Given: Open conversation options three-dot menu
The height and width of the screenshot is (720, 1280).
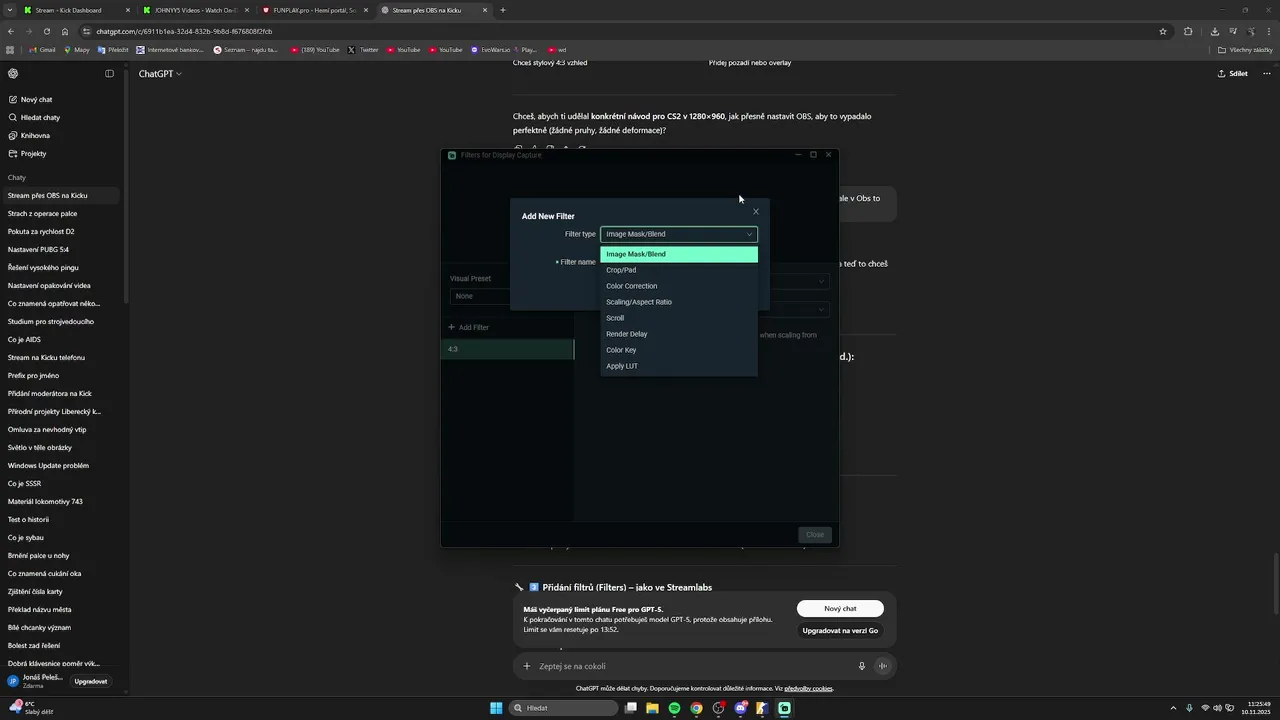Looking at the screenshot, I should click(1267, 73).
